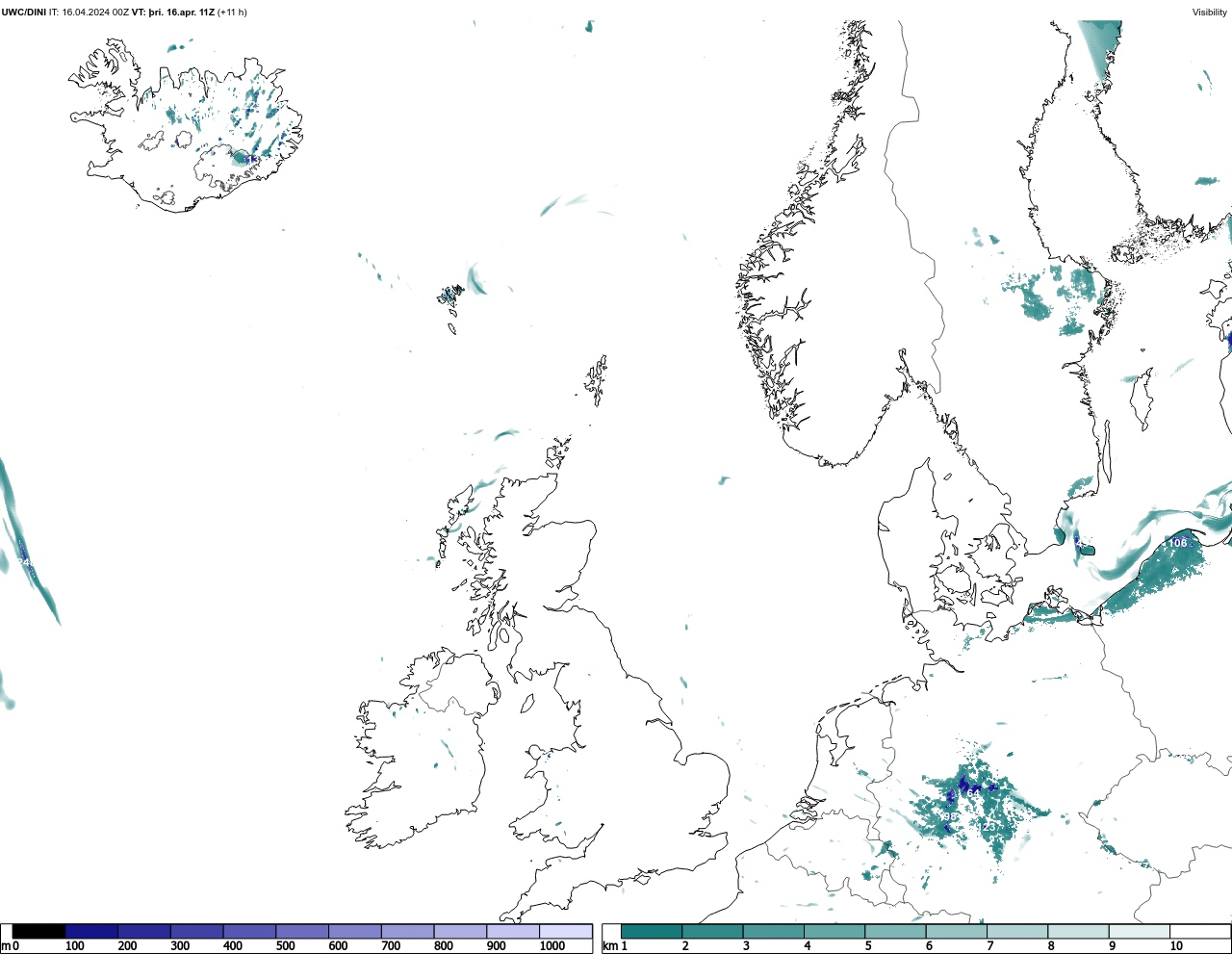Screen dimensions: 1232x954
Task: Click the dark blue 100–200 m legend swatch
Action: coord(91,931)
